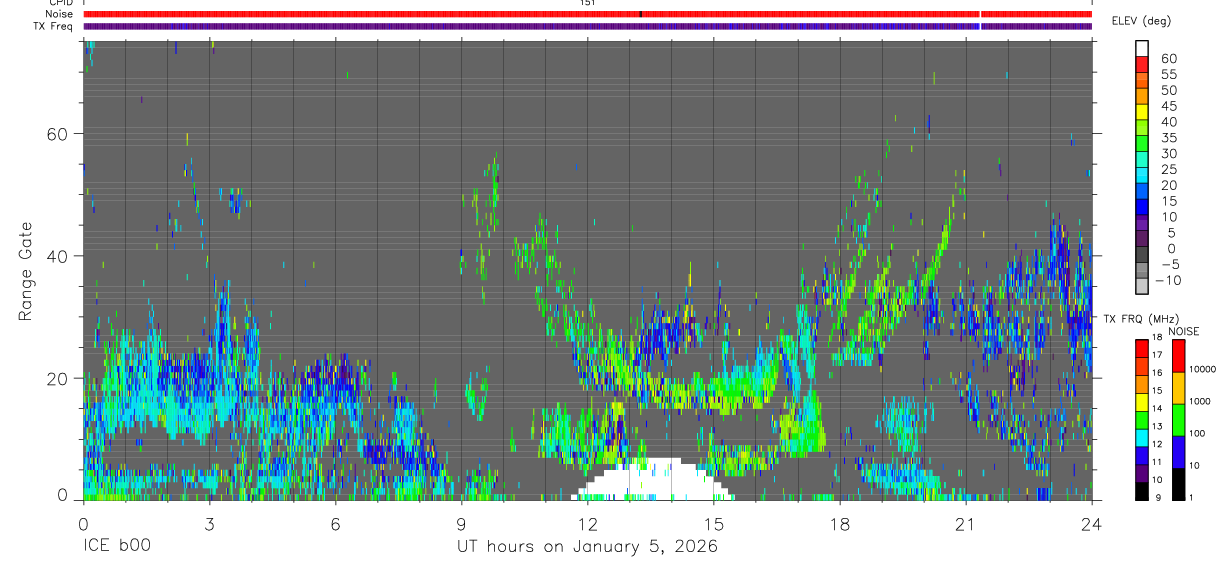Click the NOISE colorbar value '10000'
Screen dimensions: 1228x567
point(1205,369)
